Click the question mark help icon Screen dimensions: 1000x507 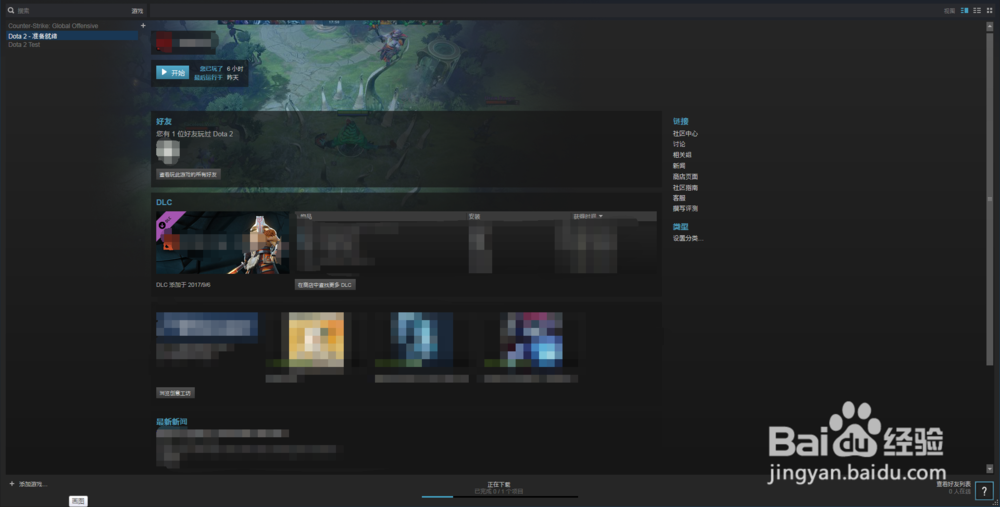tap(984, 490)
